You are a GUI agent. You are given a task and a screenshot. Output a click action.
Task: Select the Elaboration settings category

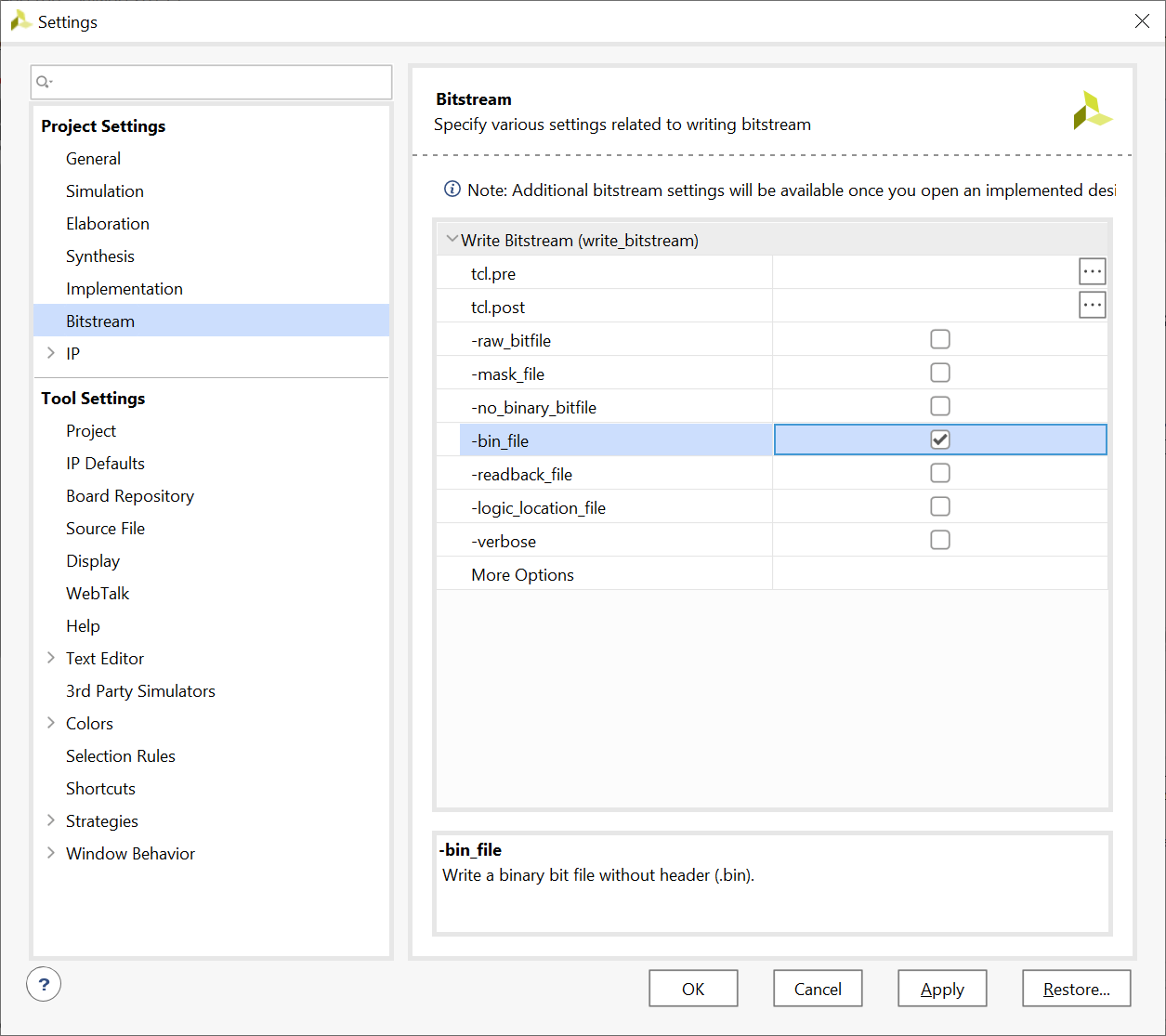click(x=108, y=224)
